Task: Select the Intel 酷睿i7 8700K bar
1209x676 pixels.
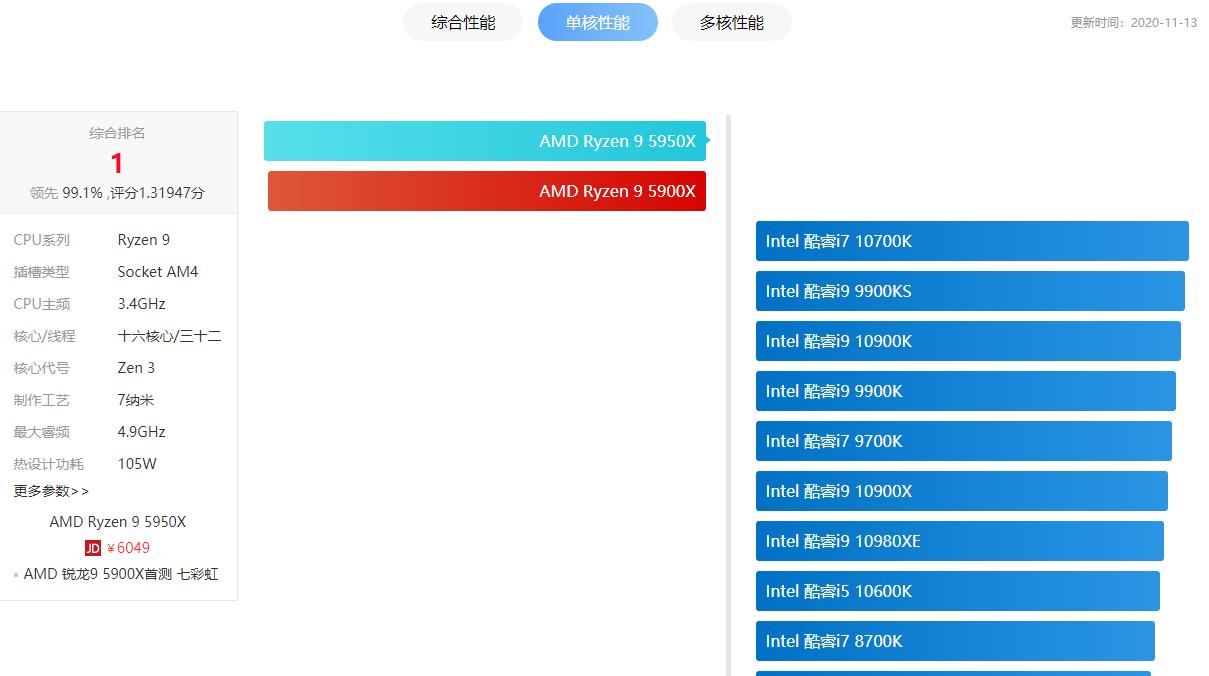Action: 953,641
